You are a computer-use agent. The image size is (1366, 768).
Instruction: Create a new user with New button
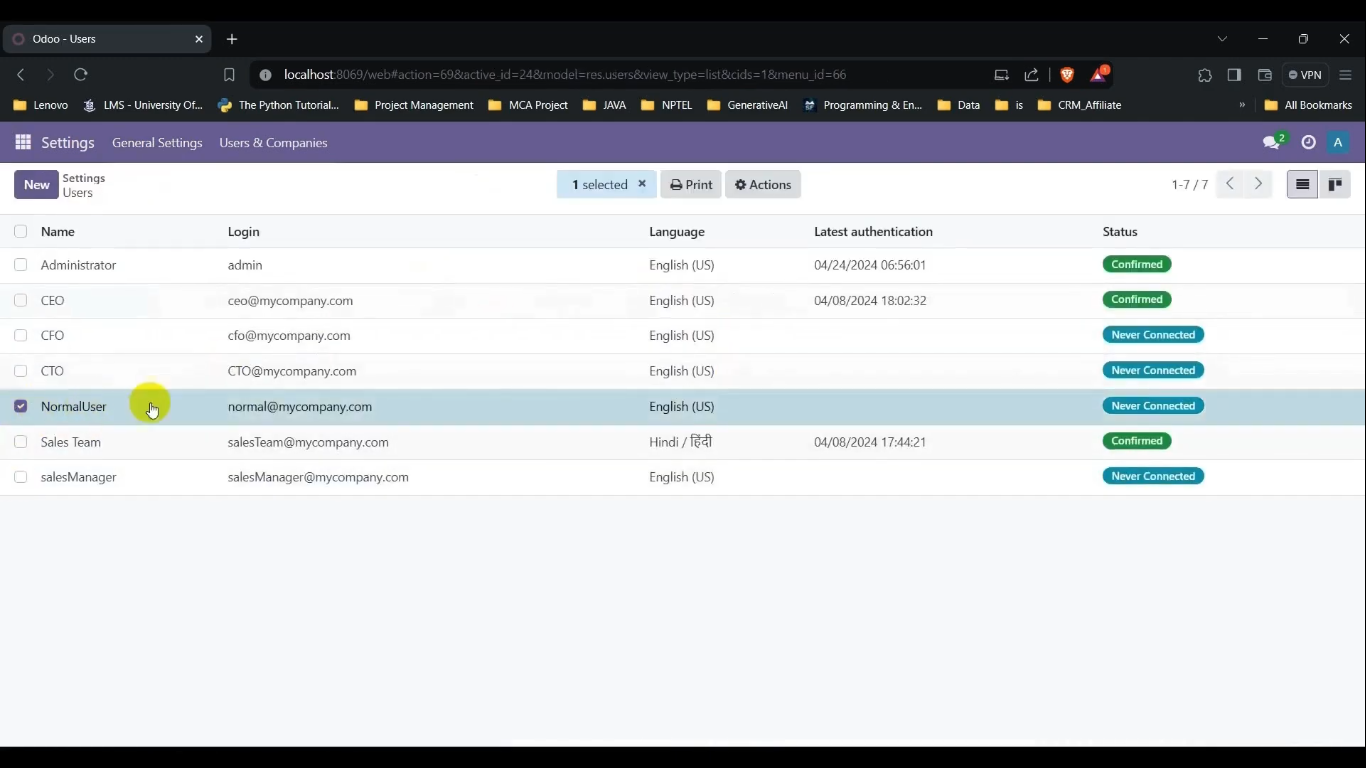(x=36, y=185)
